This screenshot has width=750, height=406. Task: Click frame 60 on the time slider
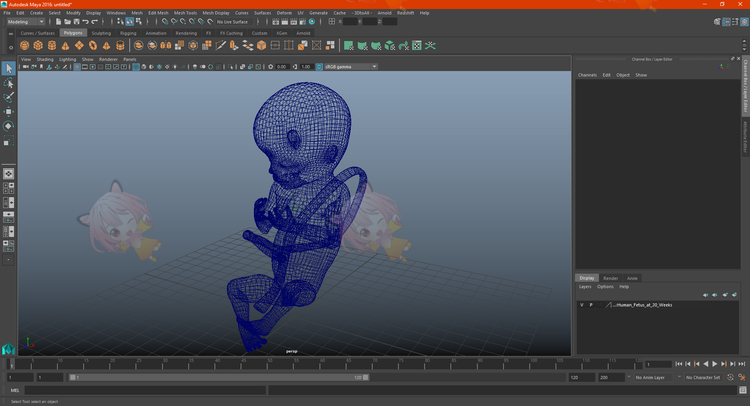point(322,364)
